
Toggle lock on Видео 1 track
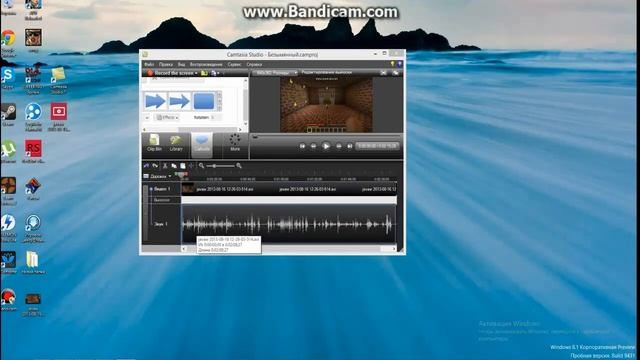pyautogui.click(x=151, y=189)
